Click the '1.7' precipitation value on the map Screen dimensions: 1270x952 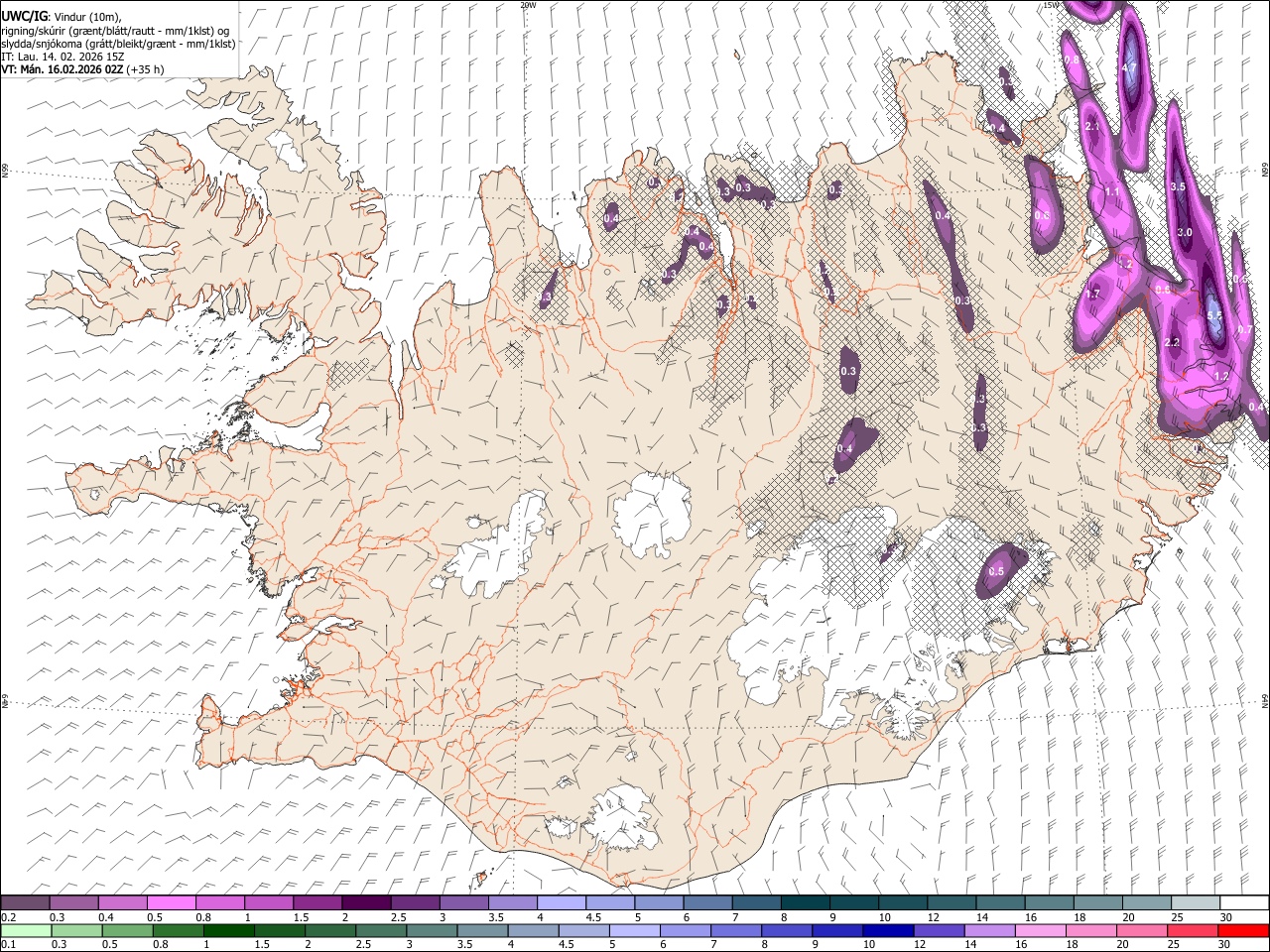[1093, 295]
